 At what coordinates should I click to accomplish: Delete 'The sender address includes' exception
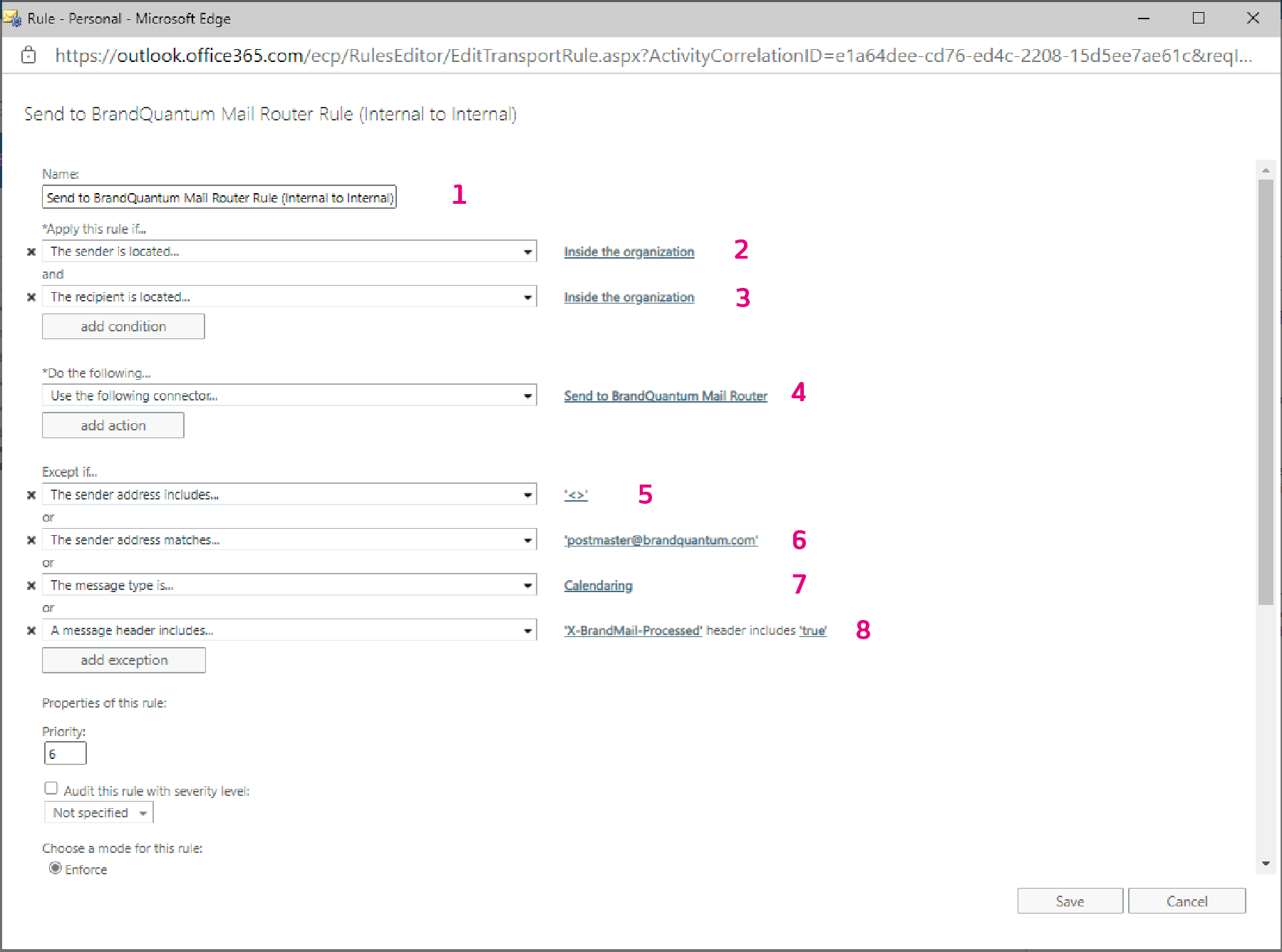pyautogui.click(x=31, y=495)
